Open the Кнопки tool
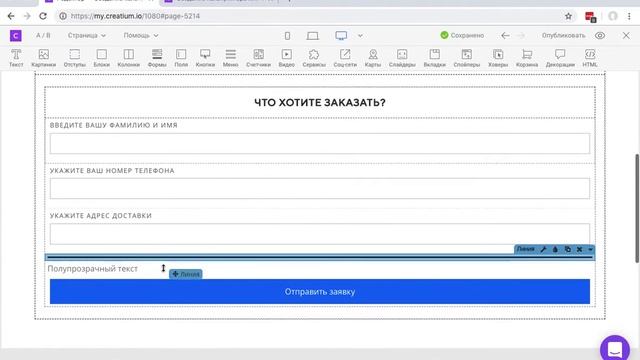 tap(205, 58)
